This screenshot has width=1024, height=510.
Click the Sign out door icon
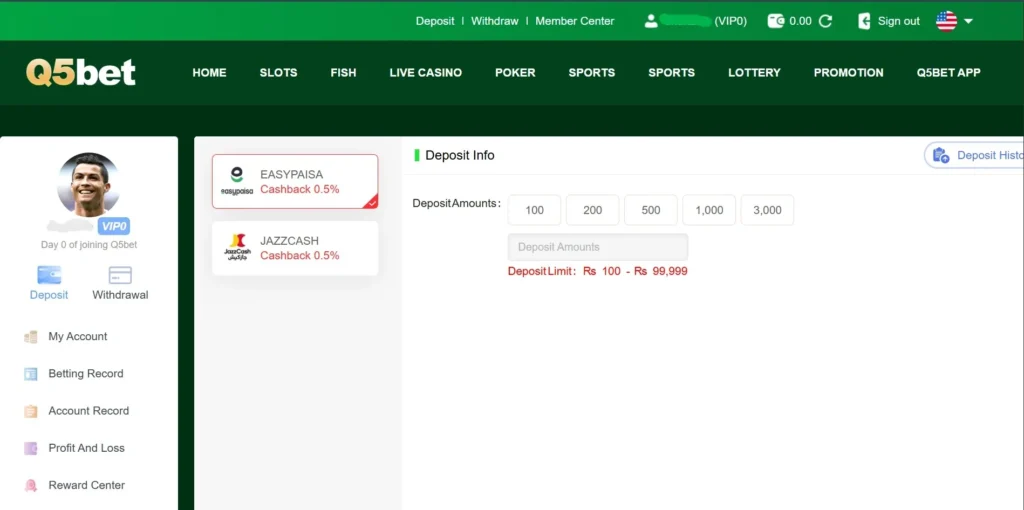[865, 21]
